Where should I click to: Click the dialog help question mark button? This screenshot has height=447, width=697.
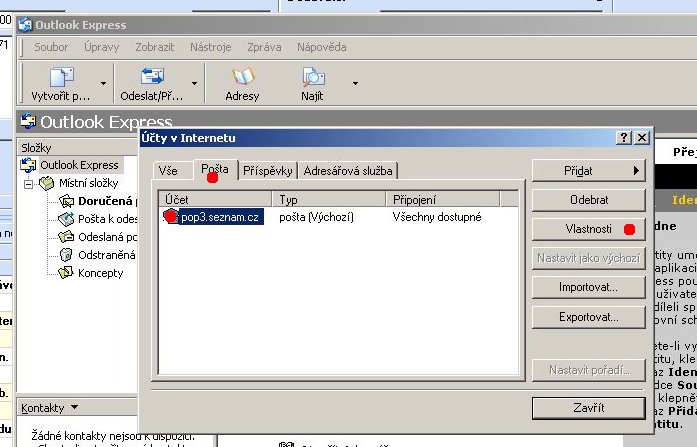pos(624,138)
